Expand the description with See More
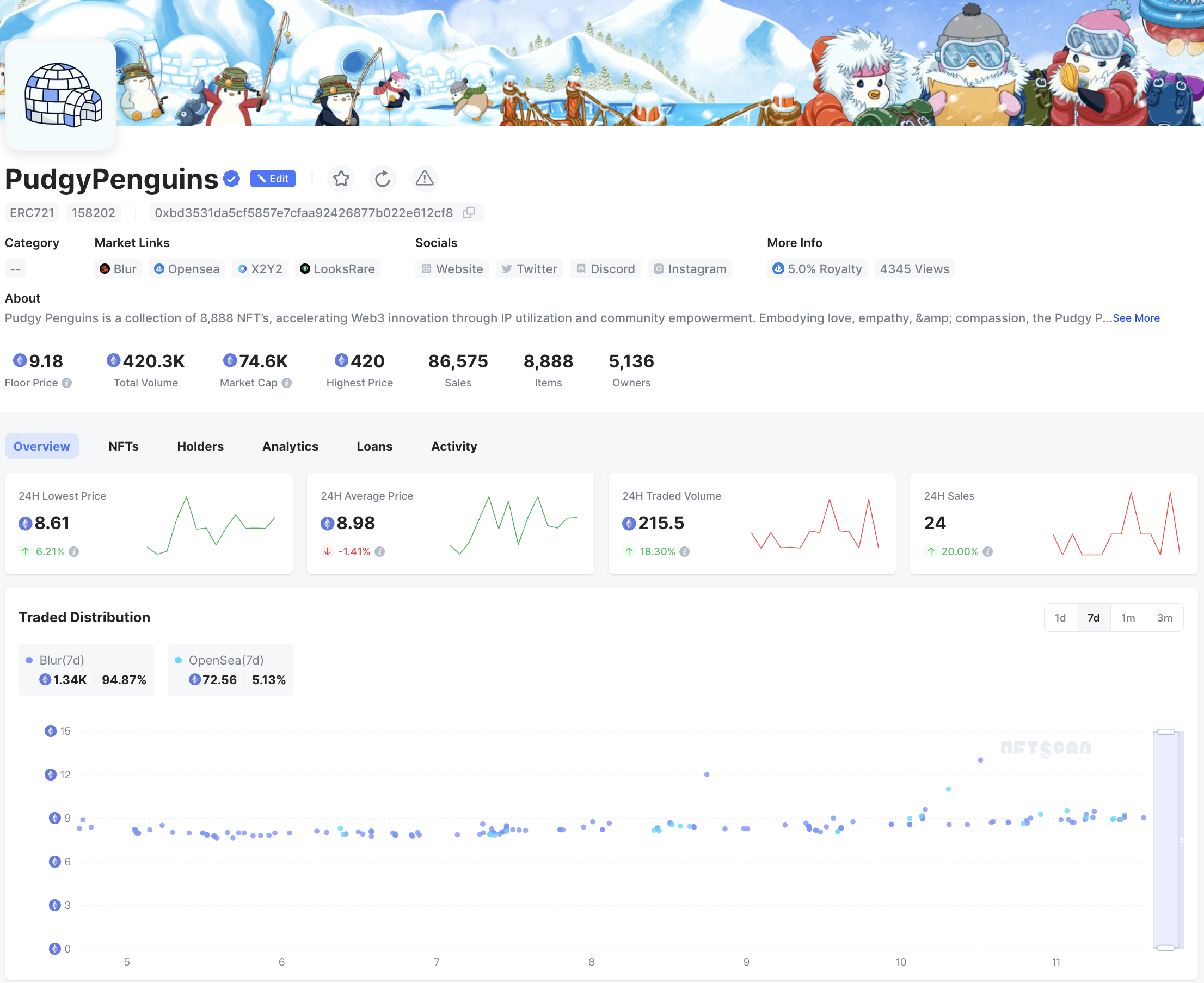The image size is (1204, 983). click(x=1136, y=318)
